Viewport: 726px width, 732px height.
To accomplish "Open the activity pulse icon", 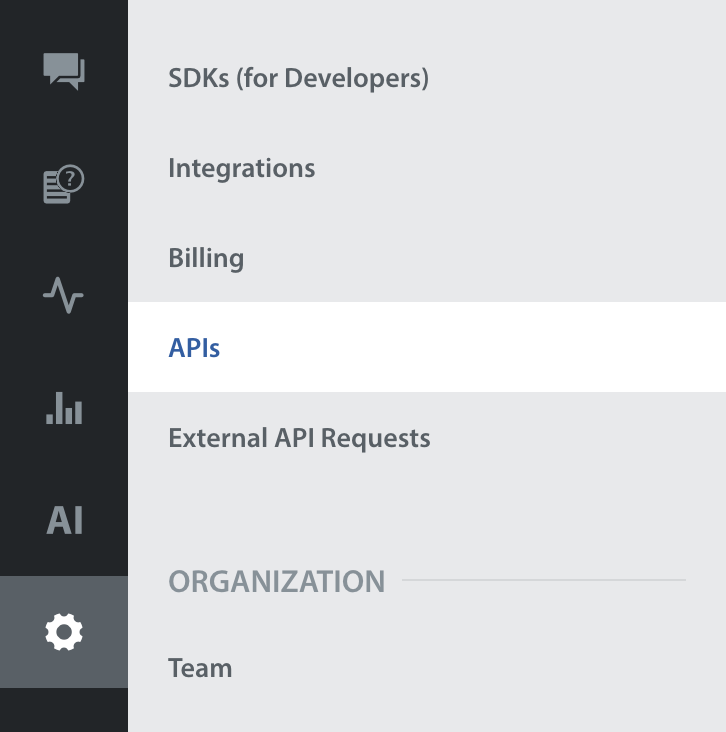I will click(64, 297).
